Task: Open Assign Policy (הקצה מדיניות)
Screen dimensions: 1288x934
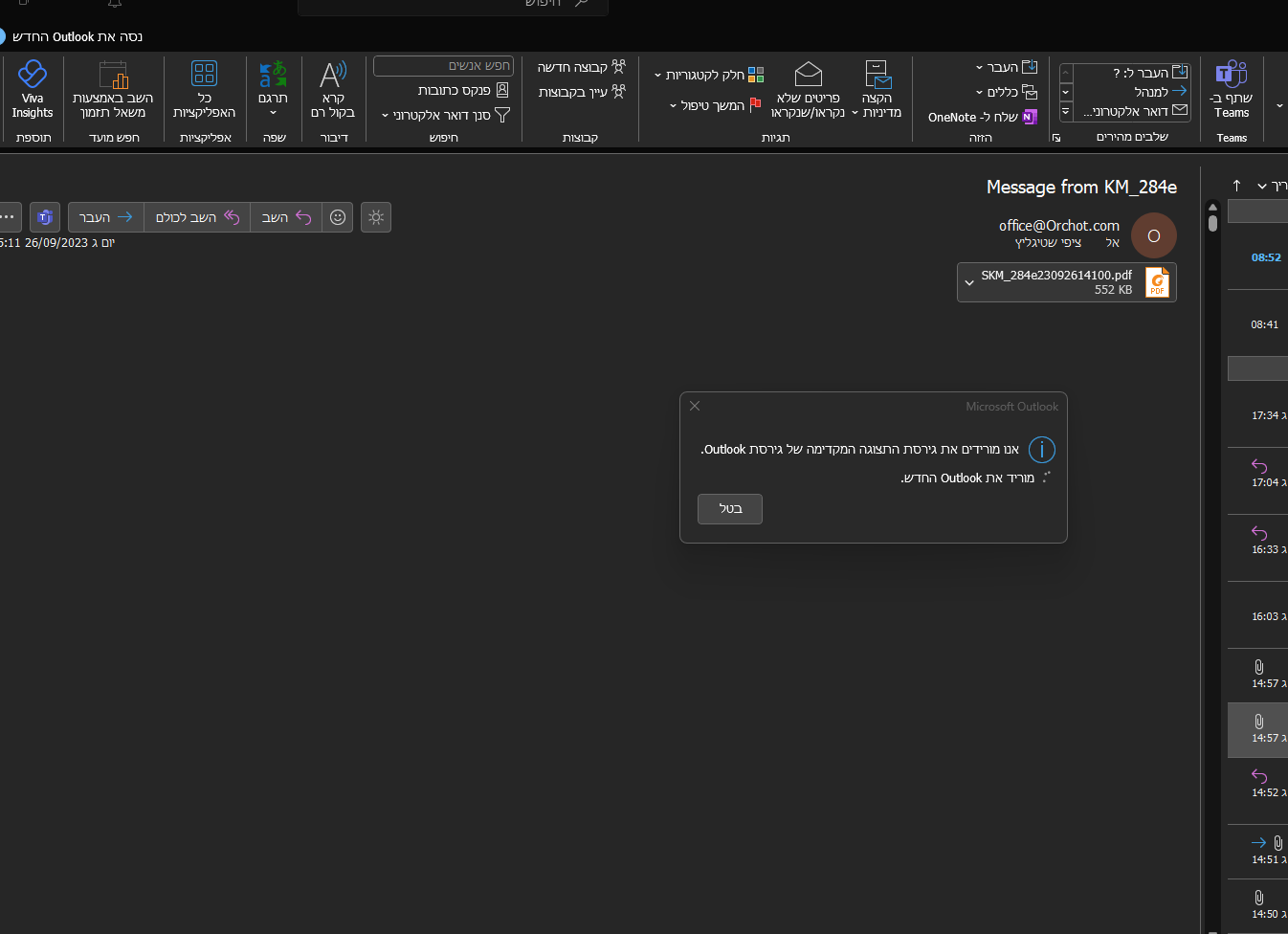Action: 877,90
